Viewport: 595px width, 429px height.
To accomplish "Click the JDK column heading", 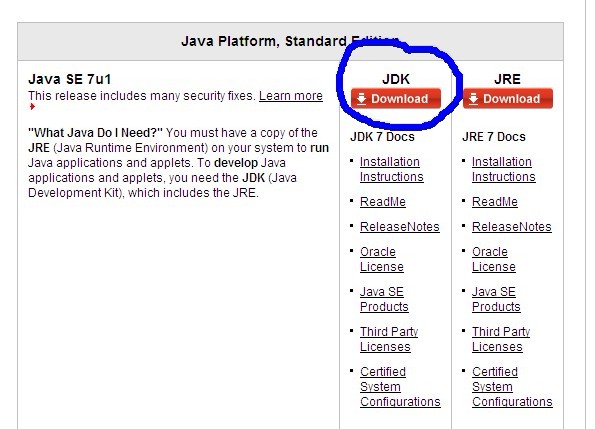I will [396, 79].
